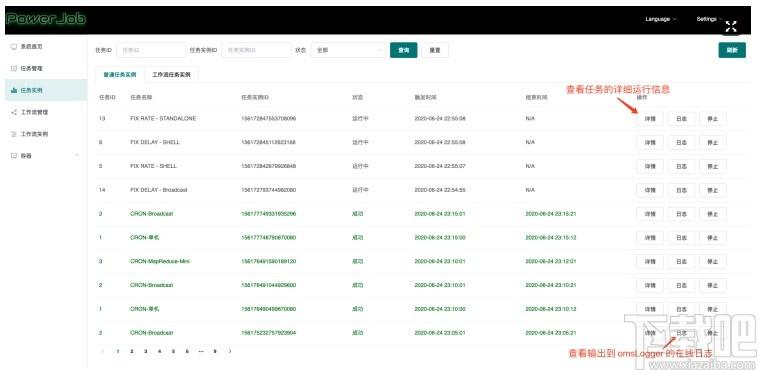This screenshot has height=370, width=759.
Task: Open 详情 for CRON-单机 triggered 23:10:00
Action: [x=650, y=309]
